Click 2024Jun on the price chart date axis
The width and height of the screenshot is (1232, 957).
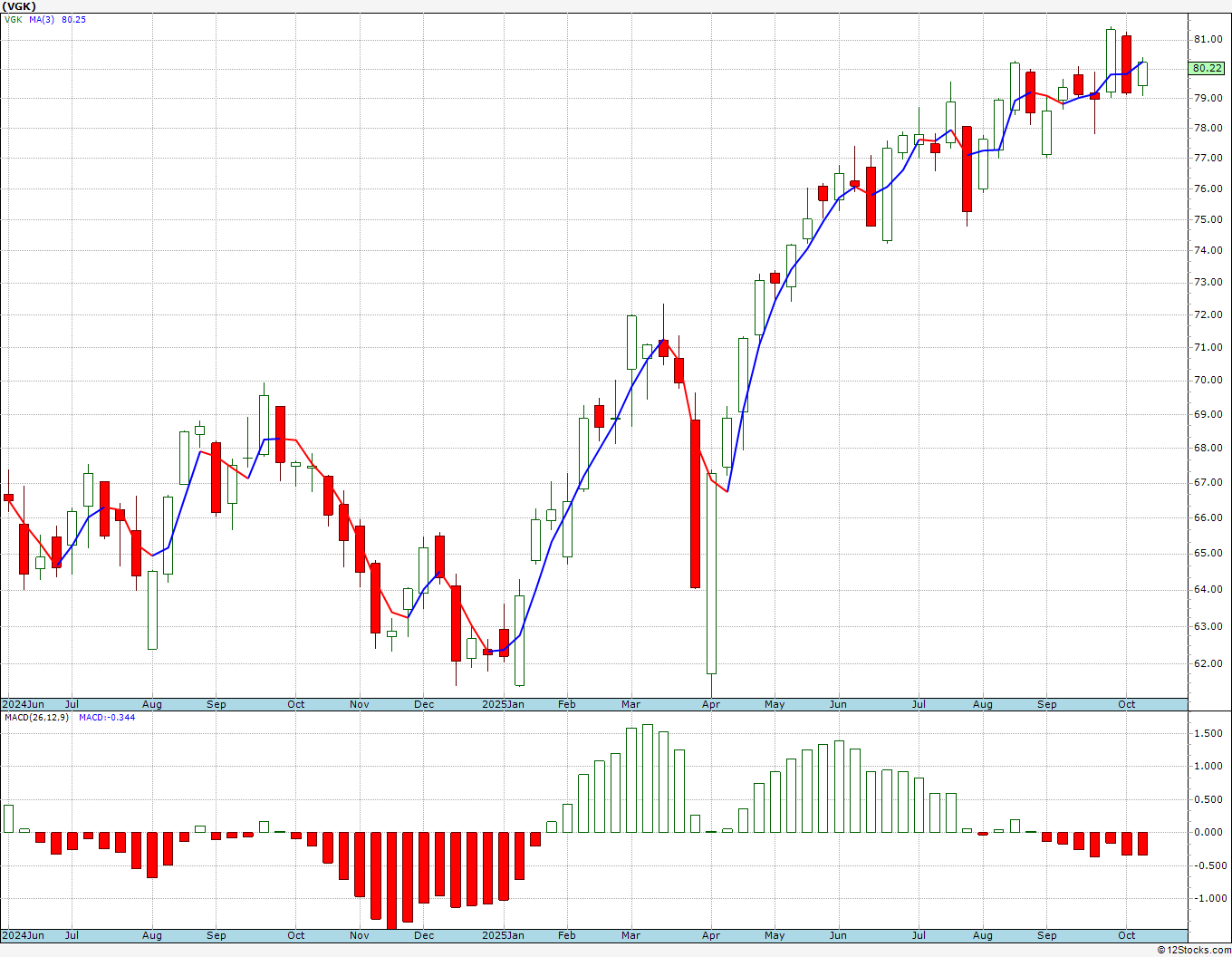coord(23,704)
